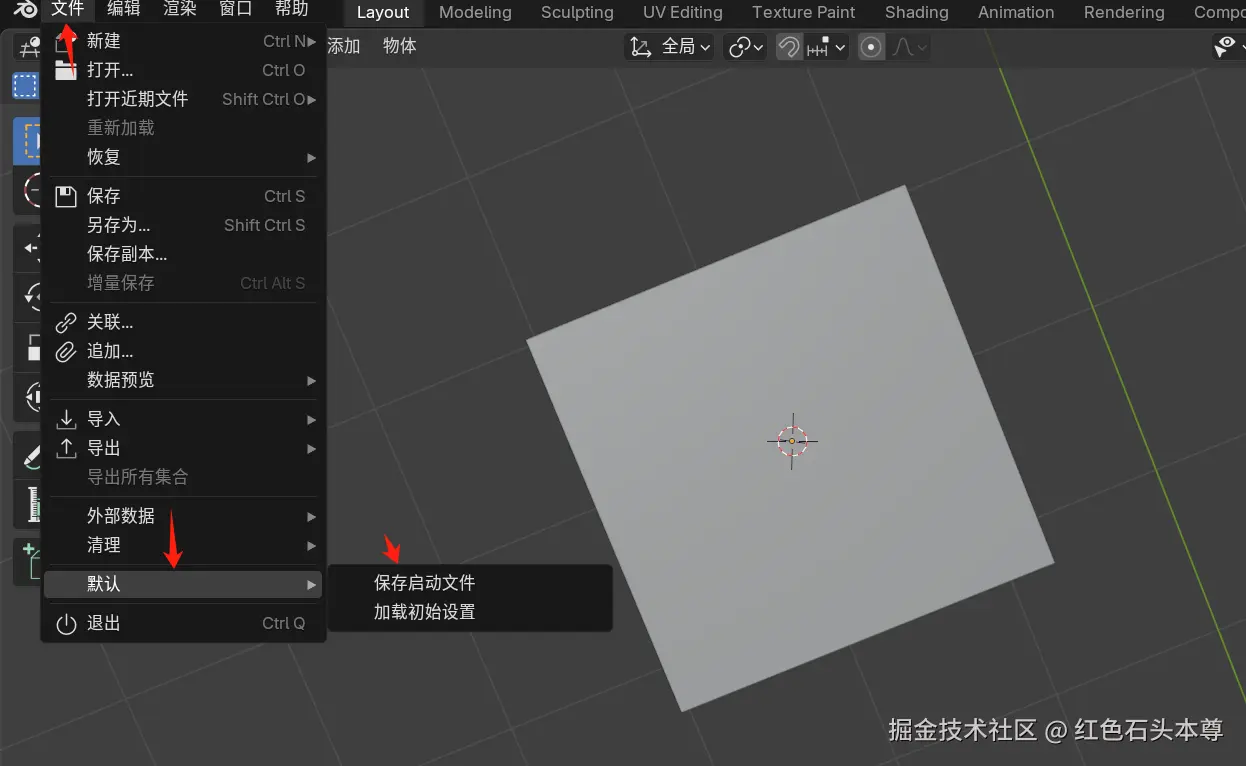Switch to the Sculpting workspace tab

(x=577, y=12)
